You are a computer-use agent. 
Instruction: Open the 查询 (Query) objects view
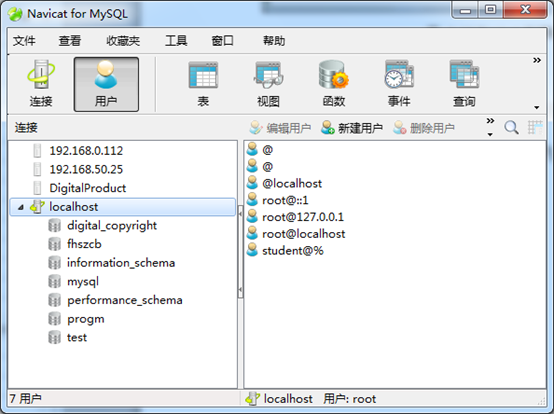click(x=464, y=84)
